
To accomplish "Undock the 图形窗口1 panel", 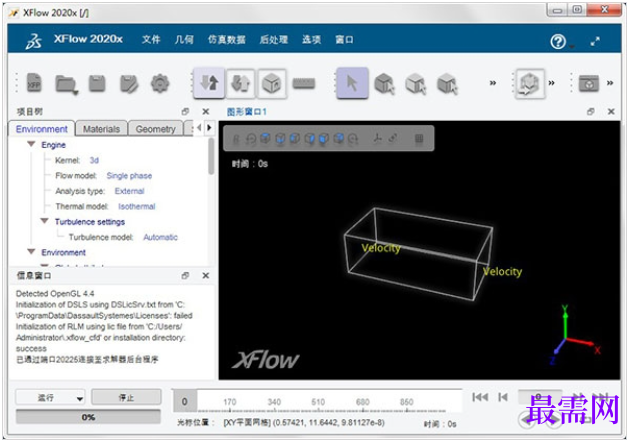I will tap(591, 111).
